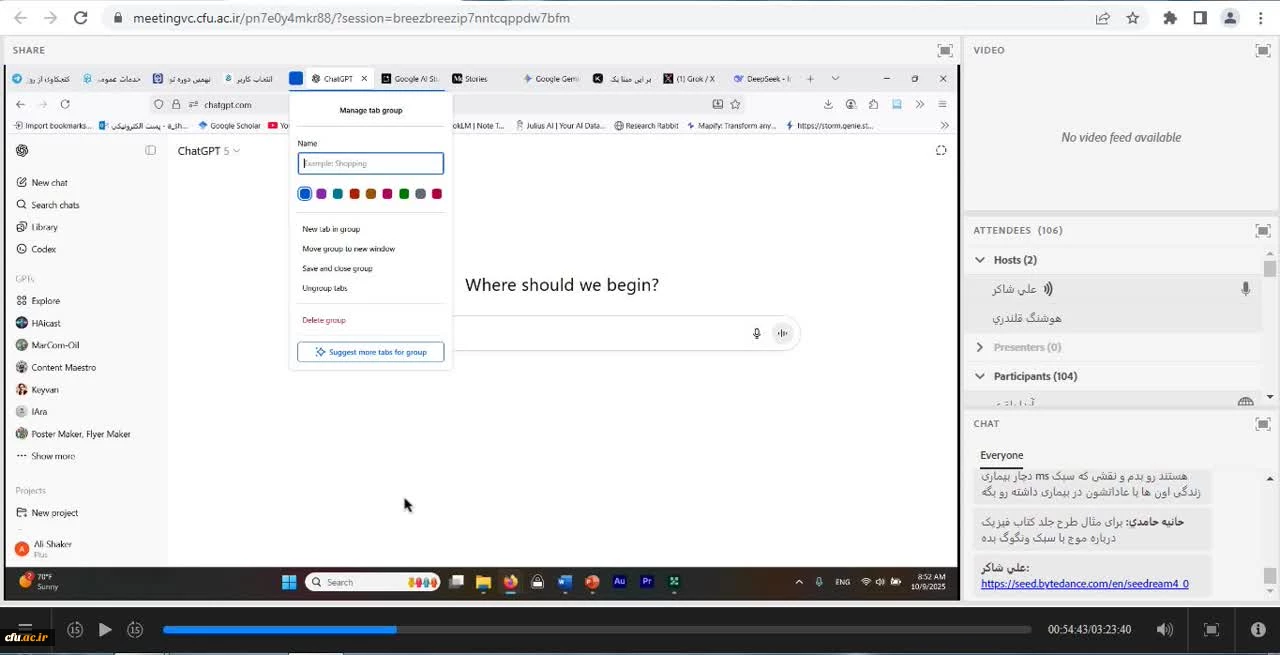This screenshot has width=1280, height=655.
Task: Mute the recording volume
Action: point(1165,630)
